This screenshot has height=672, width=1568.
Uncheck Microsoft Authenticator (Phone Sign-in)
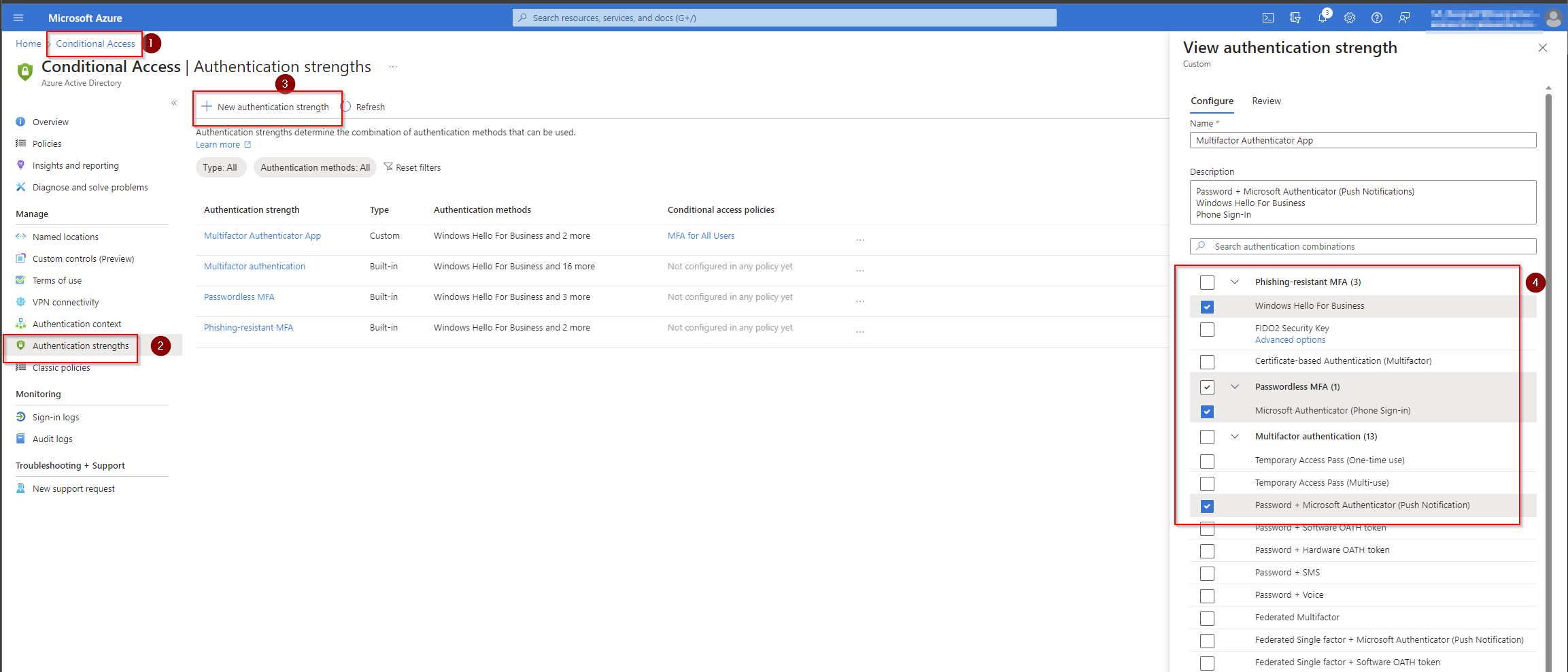tap(1207, 411)
